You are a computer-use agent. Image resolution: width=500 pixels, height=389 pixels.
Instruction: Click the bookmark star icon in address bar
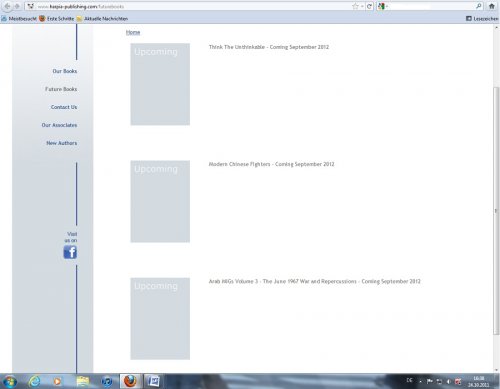tap(355, 6)
